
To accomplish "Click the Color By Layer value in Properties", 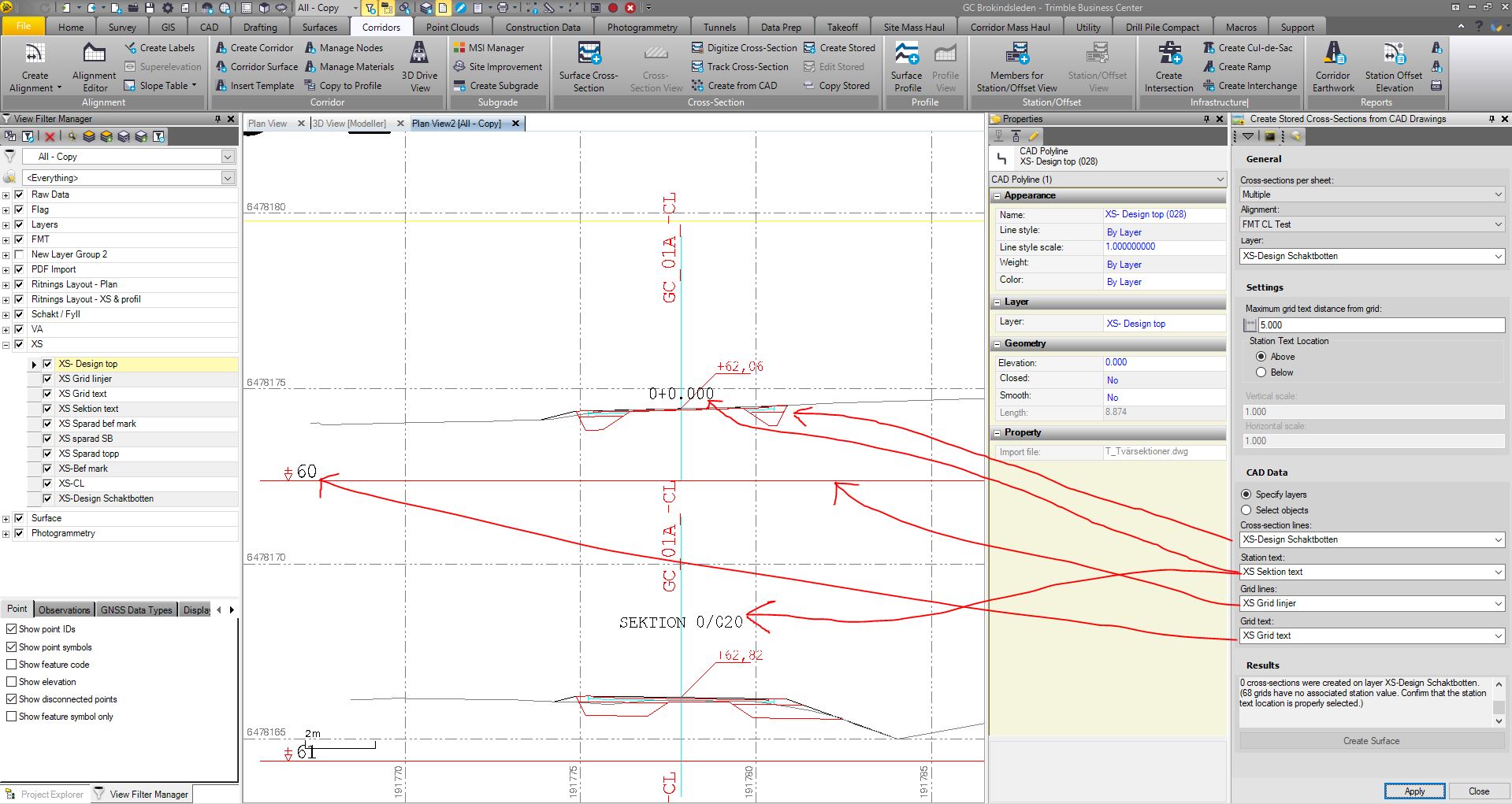I will (1124, 281).
